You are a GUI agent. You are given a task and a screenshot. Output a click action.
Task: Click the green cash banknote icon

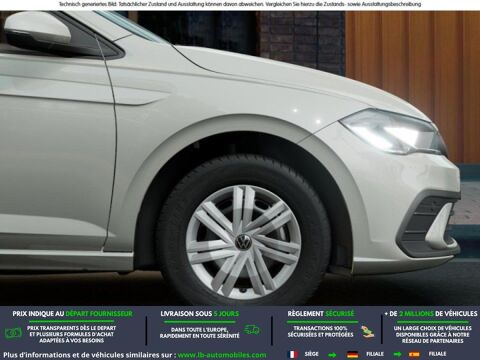click(13, 334)
